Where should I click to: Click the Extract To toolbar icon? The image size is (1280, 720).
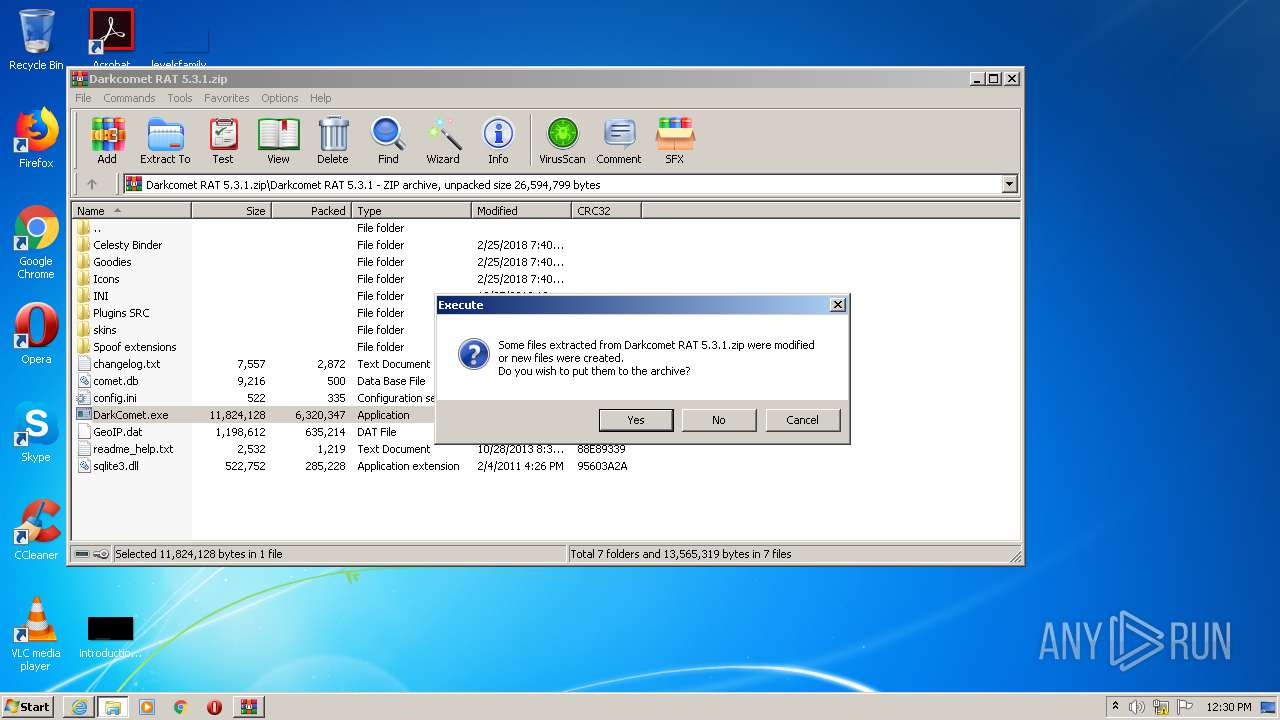click(165, 140)
